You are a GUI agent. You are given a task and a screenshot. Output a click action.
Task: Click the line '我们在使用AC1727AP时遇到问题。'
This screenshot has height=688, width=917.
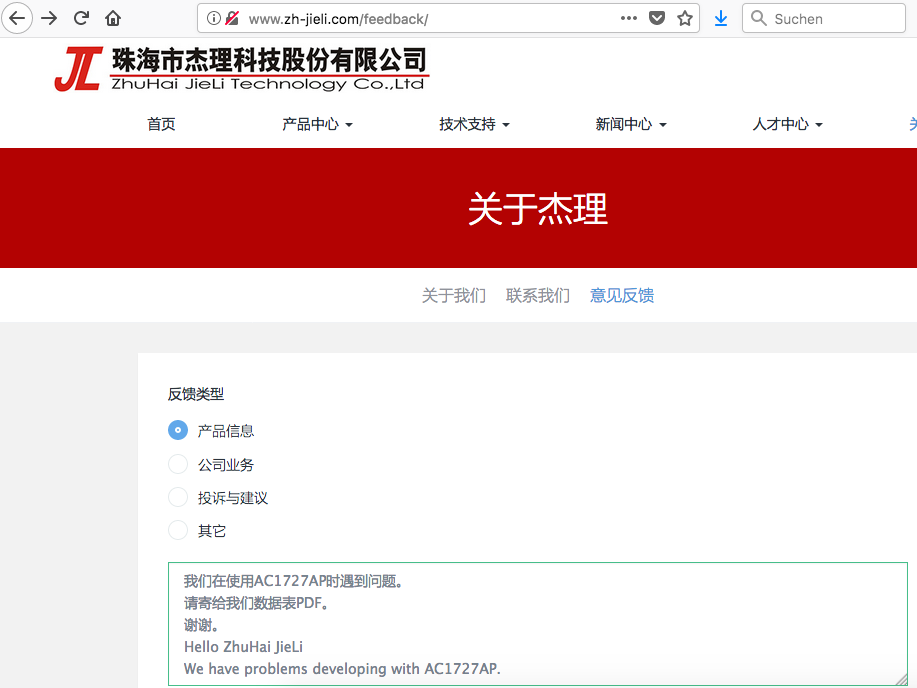[x=294, y=581]
